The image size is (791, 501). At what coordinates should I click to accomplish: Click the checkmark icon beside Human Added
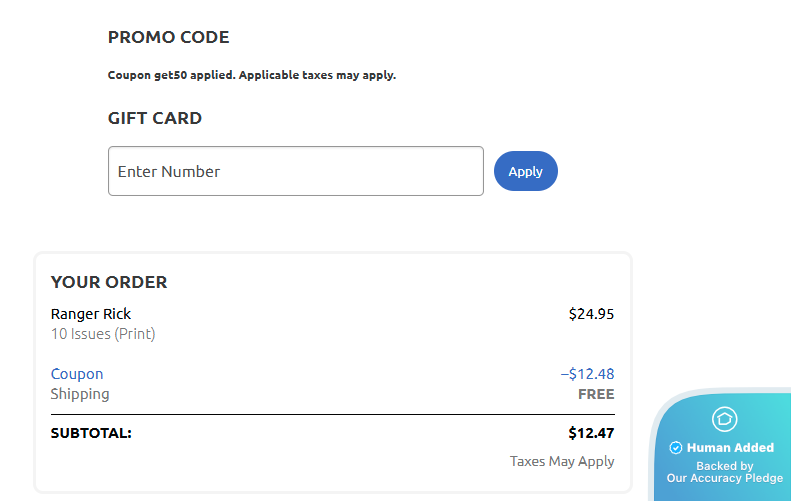click(x=675, y=448)
